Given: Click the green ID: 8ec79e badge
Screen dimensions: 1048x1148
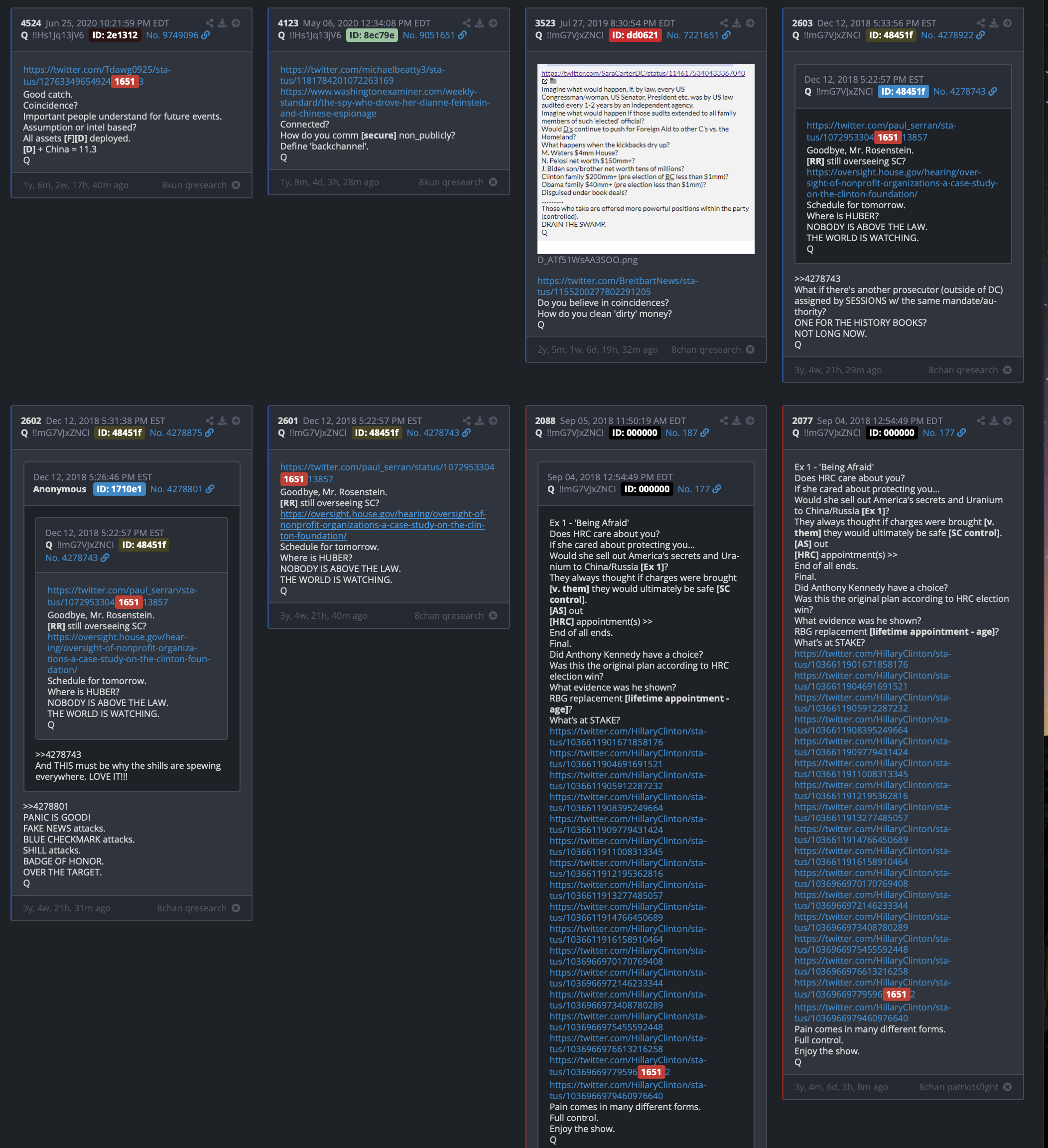Looking at the screenshot, I should coord(372,35).
